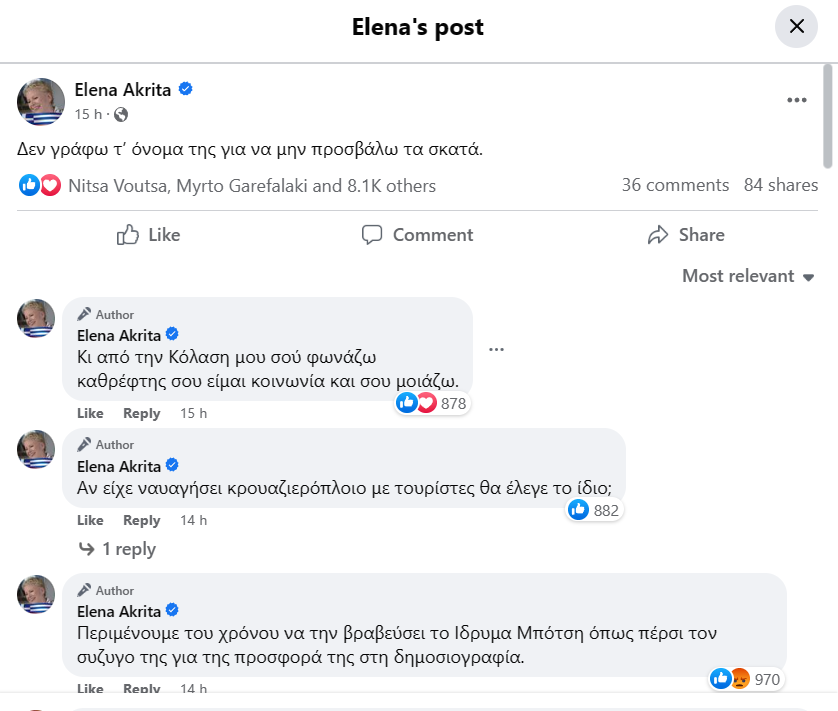Click the Like thumbs-up button on post
This screenshot has width=838, height=711.
click(149, 235)
